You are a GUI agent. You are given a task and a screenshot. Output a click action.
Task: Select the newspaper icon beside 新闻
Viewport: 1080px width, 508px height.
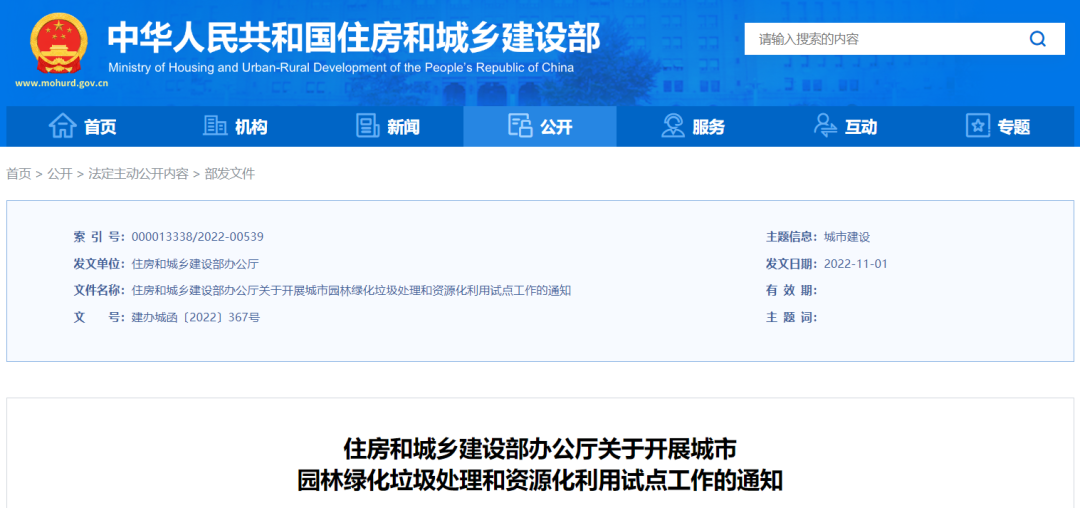coord(368,126)
